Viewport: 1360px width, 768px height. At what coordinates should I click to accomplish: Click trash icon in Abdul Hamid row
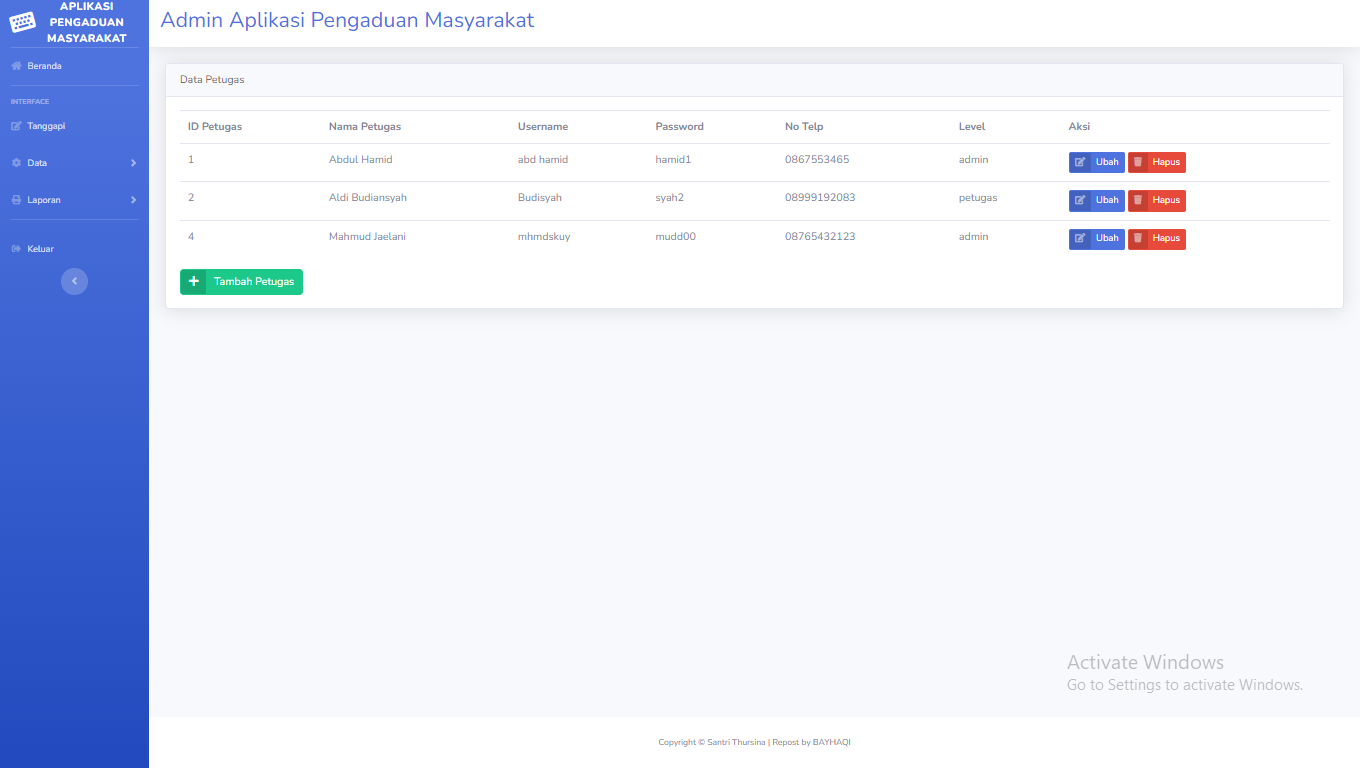tap(1138, 162)
